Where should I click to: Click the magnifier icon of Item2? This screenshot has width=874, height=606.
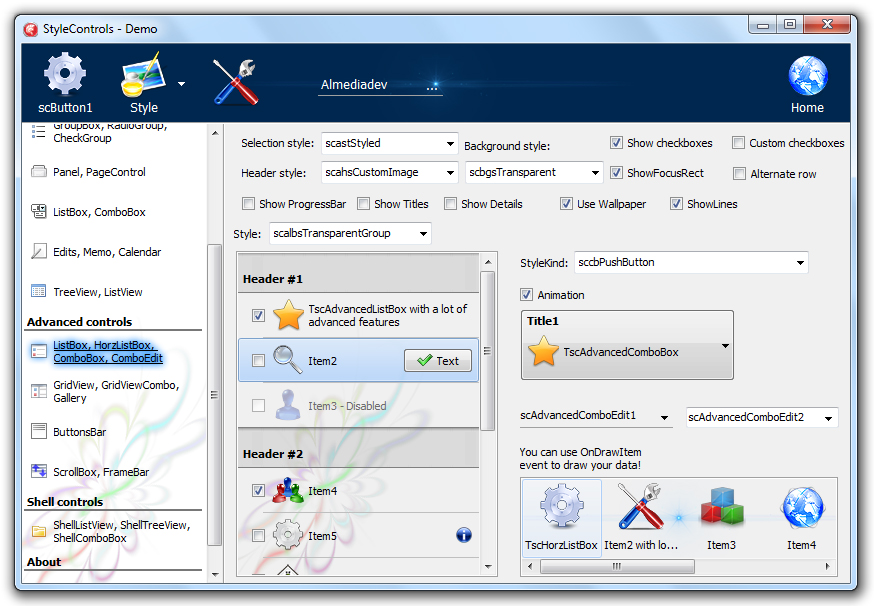[287, 360]
